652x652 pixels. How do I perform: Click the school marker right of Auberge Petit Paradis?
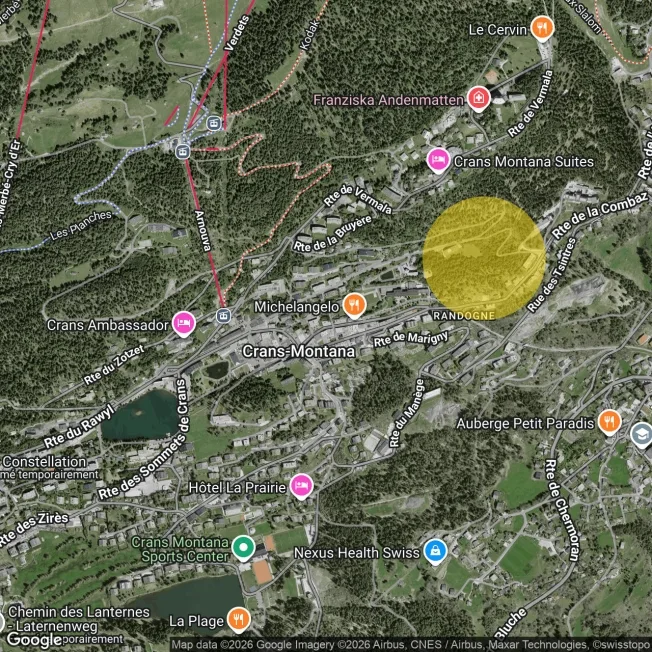click(x=642, y=434)
